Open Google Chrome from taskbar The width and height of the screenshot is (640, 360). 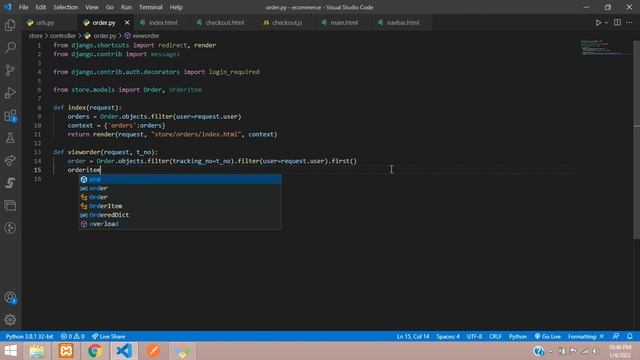(x=95, y=351)
